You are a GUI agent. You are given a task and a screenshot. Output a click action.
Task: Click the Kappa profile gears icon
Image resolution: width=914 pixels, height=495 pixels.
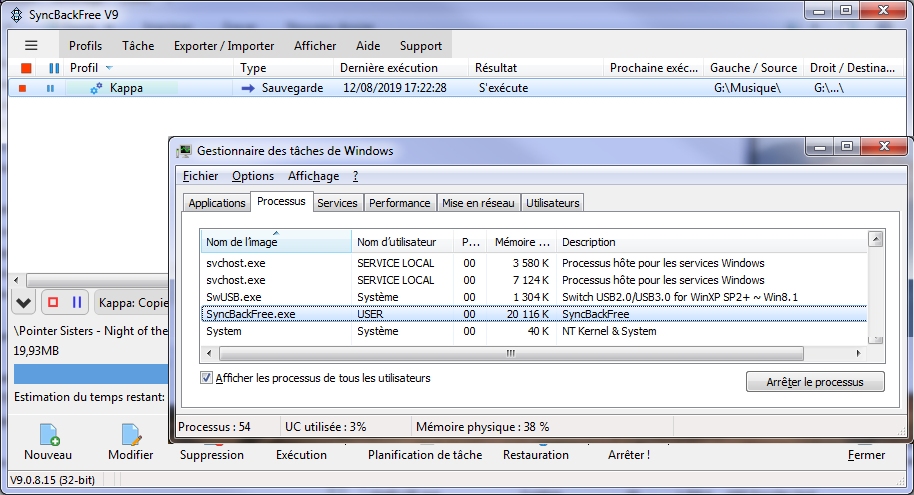tap(96, 88)
